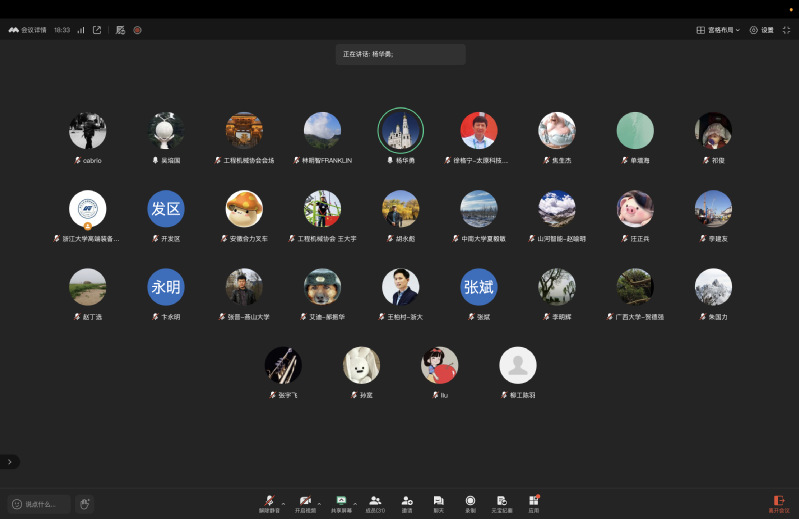Viewport: 799px width, 519px height.
Task: Expand video options arrow beside 开启视频
Action: 319,503
